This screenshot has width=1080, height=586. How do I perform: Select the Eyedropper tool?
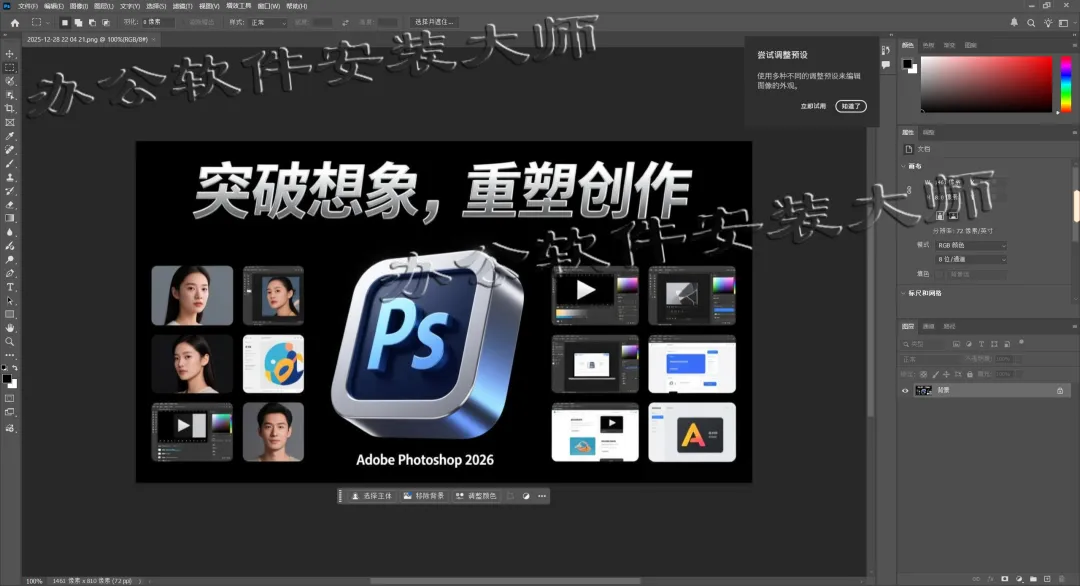coord(10,136)
